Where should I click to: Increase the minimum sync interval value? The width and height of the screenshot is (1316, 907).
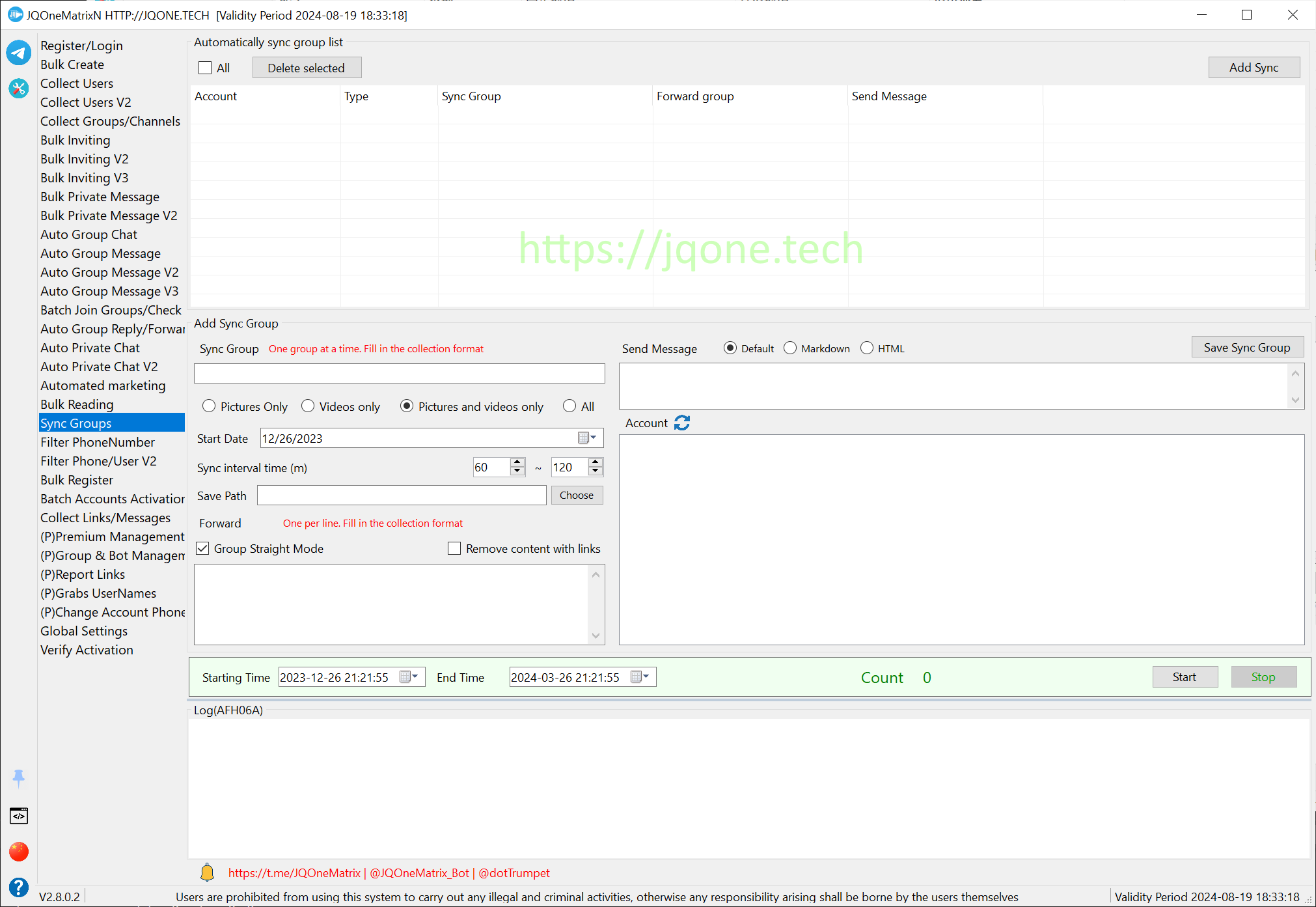pos(517,462)
